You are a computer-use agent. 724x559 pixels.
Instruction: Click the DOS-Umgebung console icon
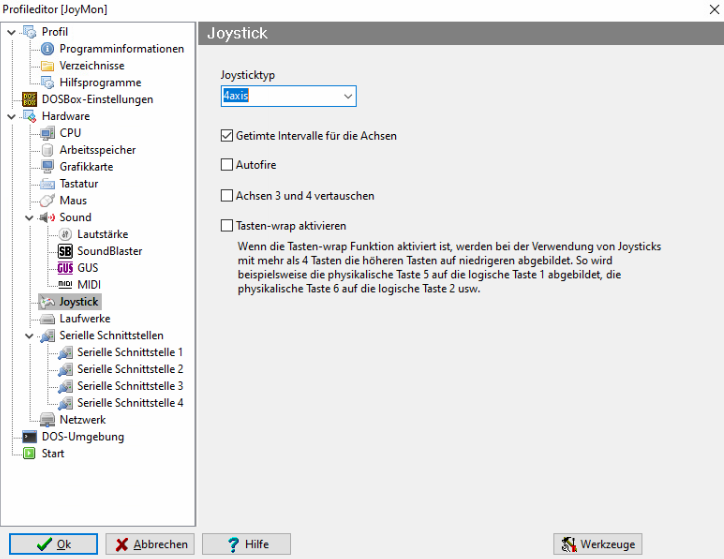click(29, 437)
